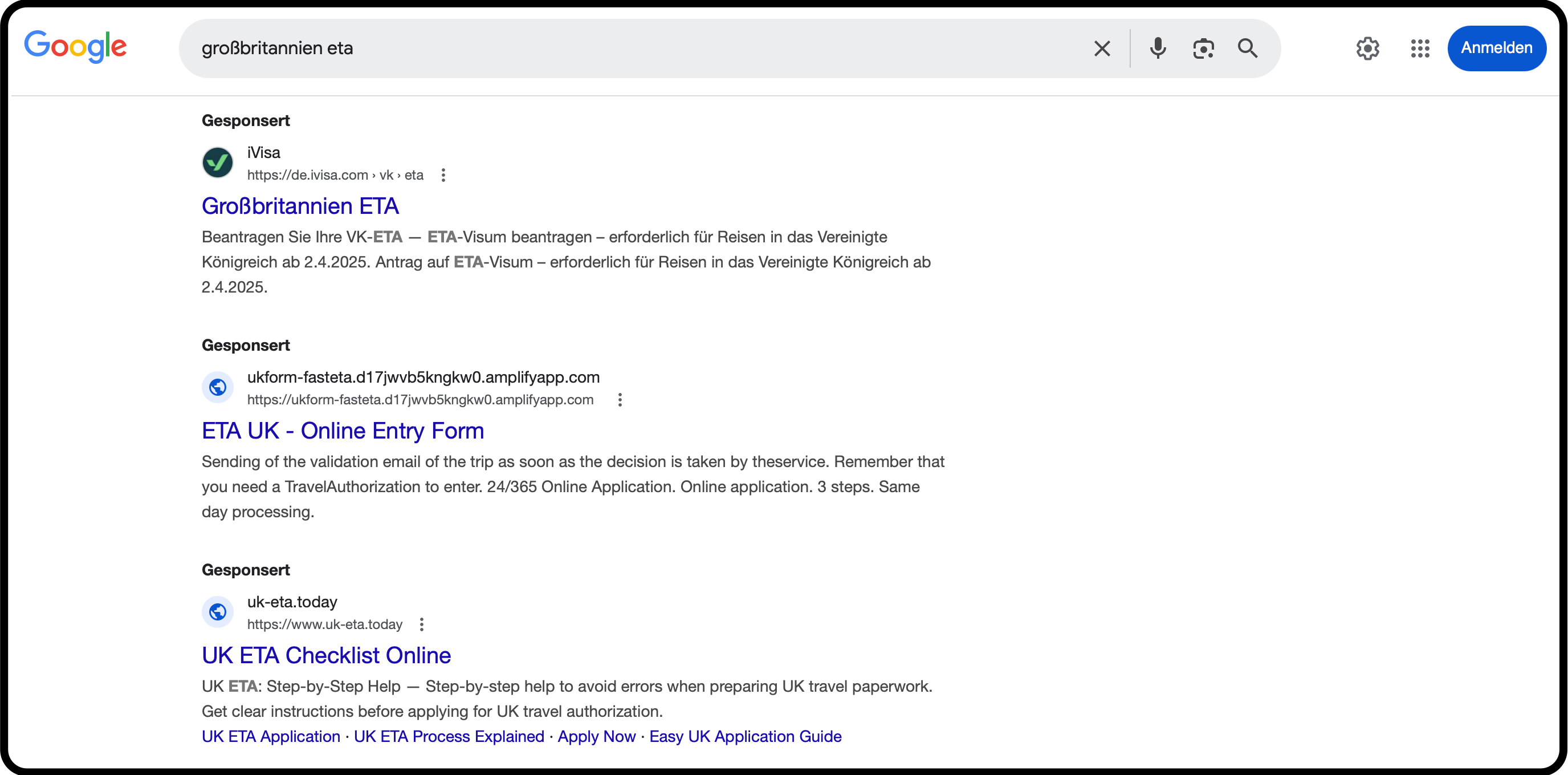The image size is (1568, 775).
Task: Clear the search query with X
Action: pyautogui.click(x=1102, y=48)
